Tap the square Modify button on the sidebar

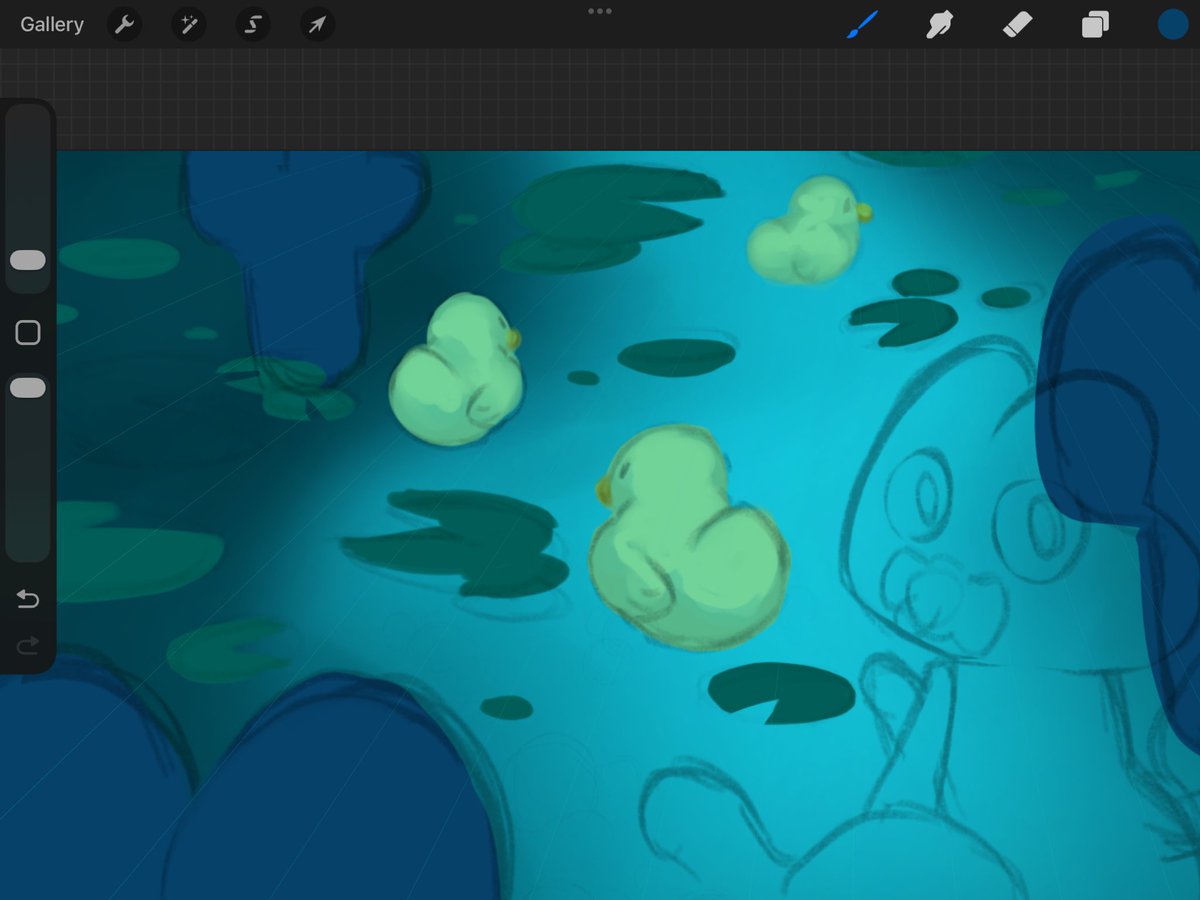pos(27,331)
